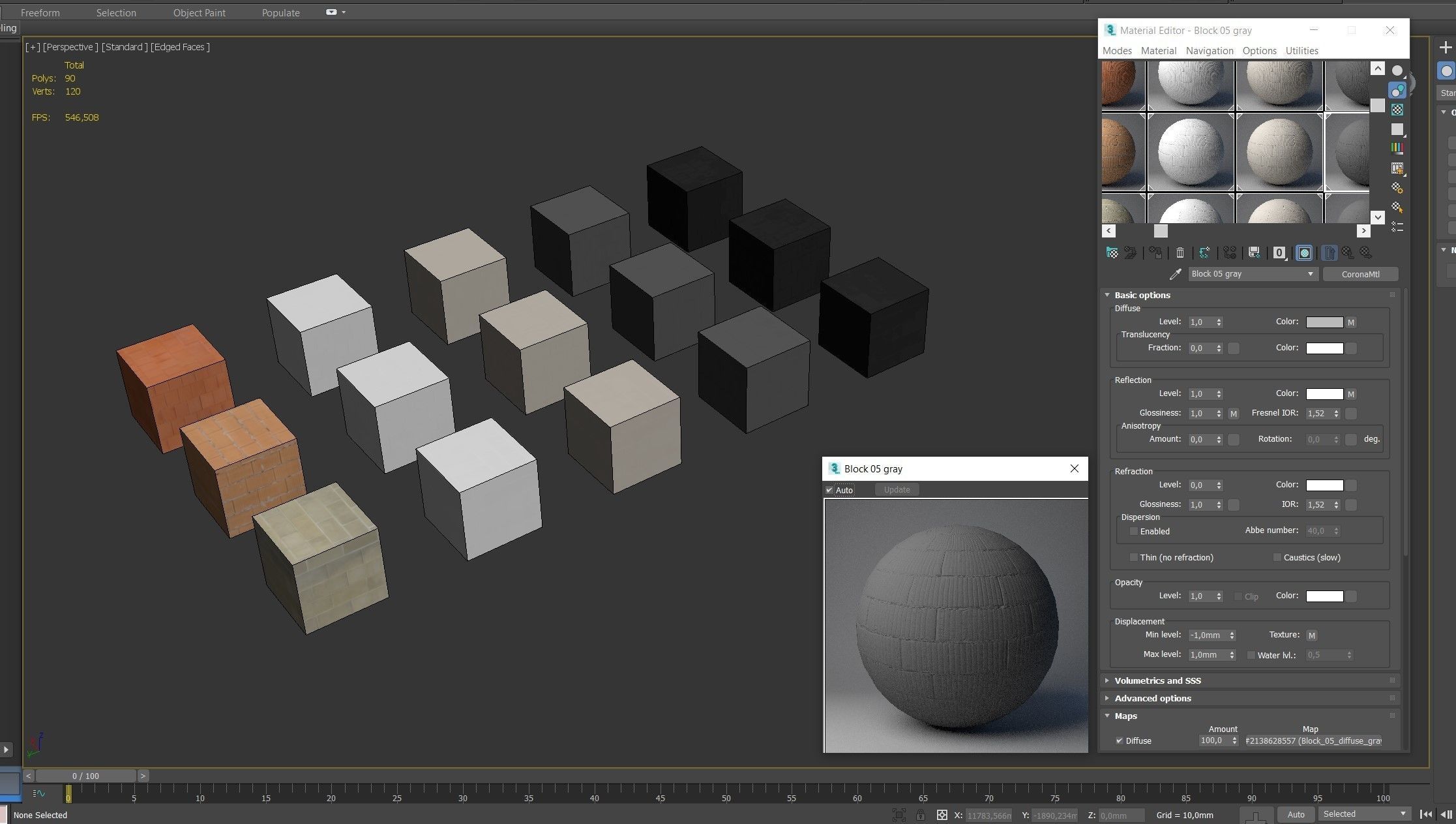Expand the Advanced options rollout
This screenshot has height=824, width=1456.
(x=1152, y=698)
